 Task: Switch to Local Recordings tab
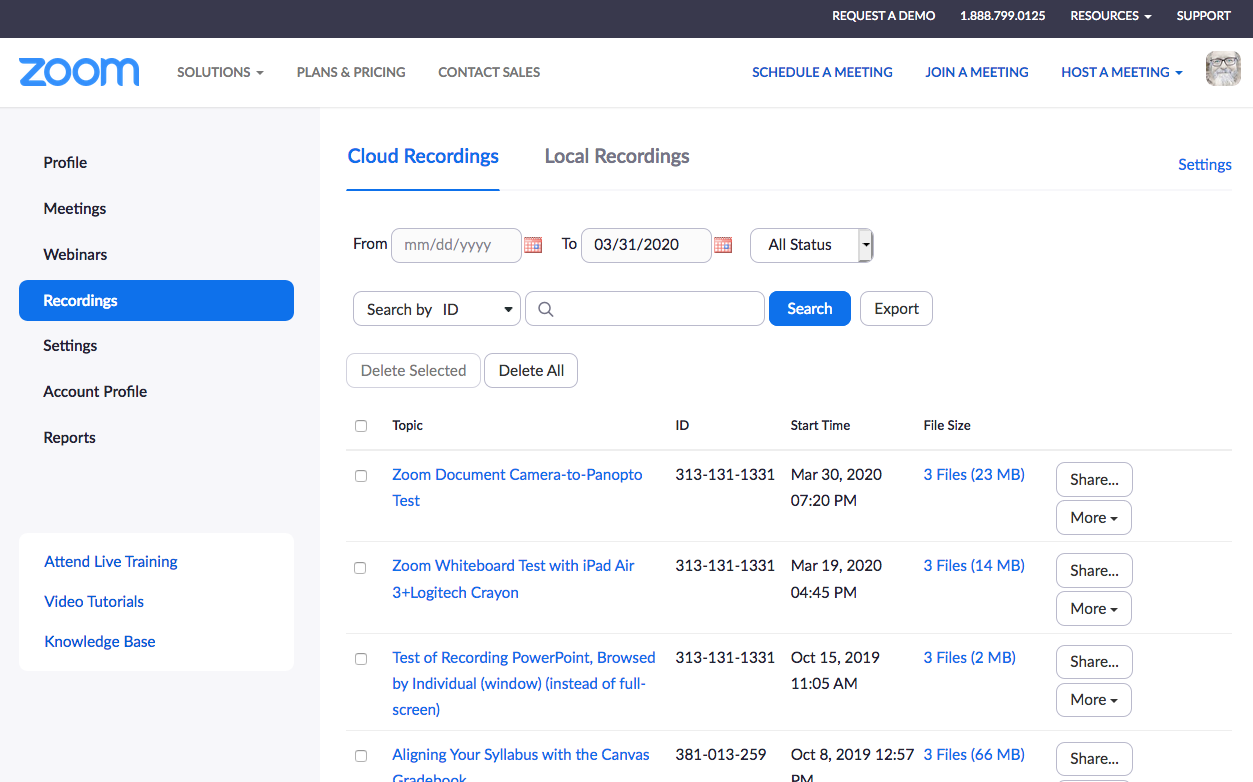(617, 156)
